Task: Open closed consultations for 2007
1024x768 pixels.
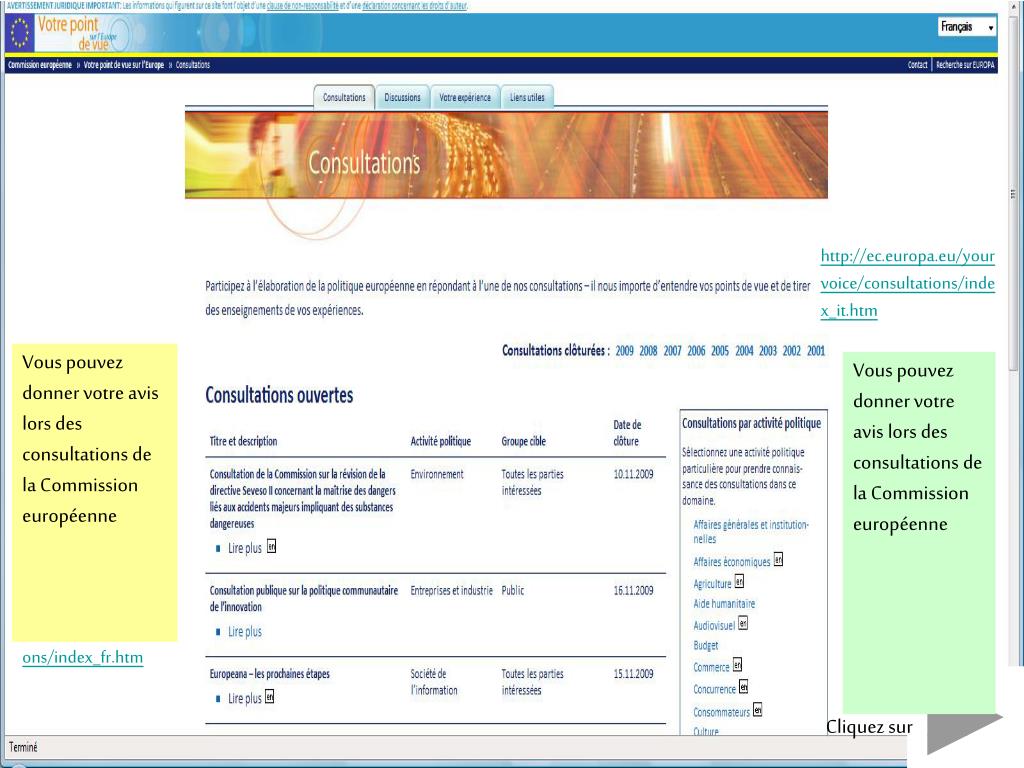Action: (x=673, y=351)
